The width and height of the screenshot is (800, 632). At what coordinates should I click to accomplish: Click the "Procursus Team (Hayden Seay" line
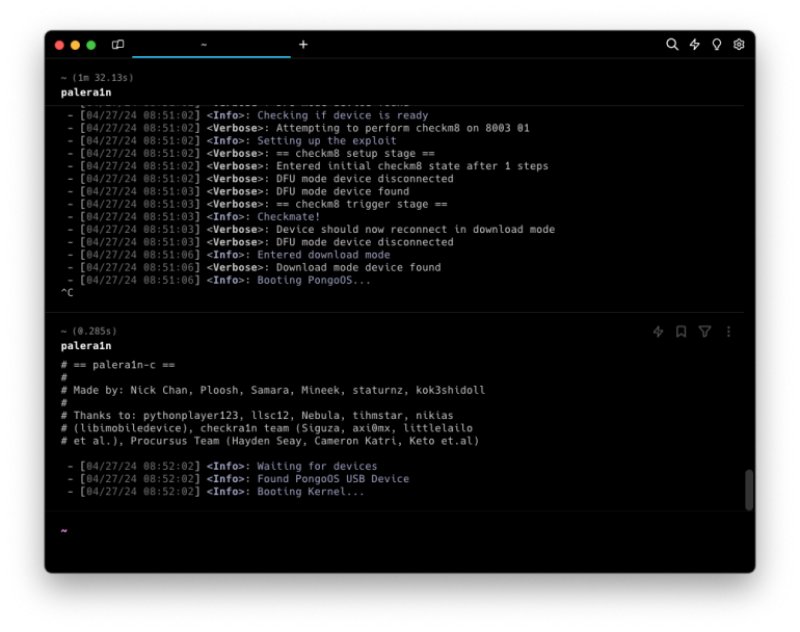[270, 441]
